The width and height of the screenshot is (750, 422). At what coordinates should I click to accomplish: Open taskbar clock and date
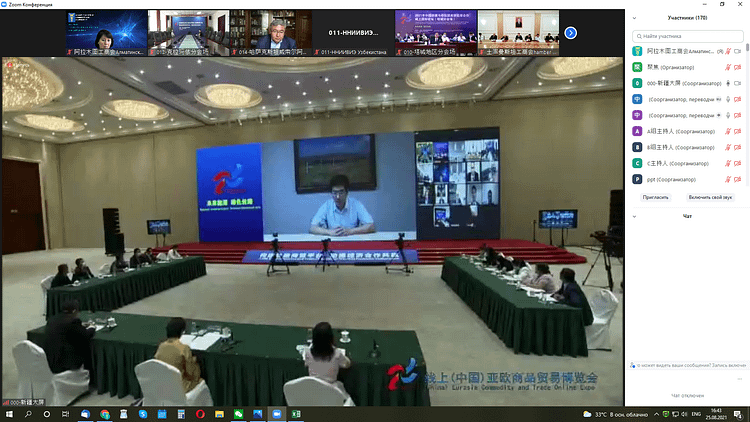[x=716, y=414]
